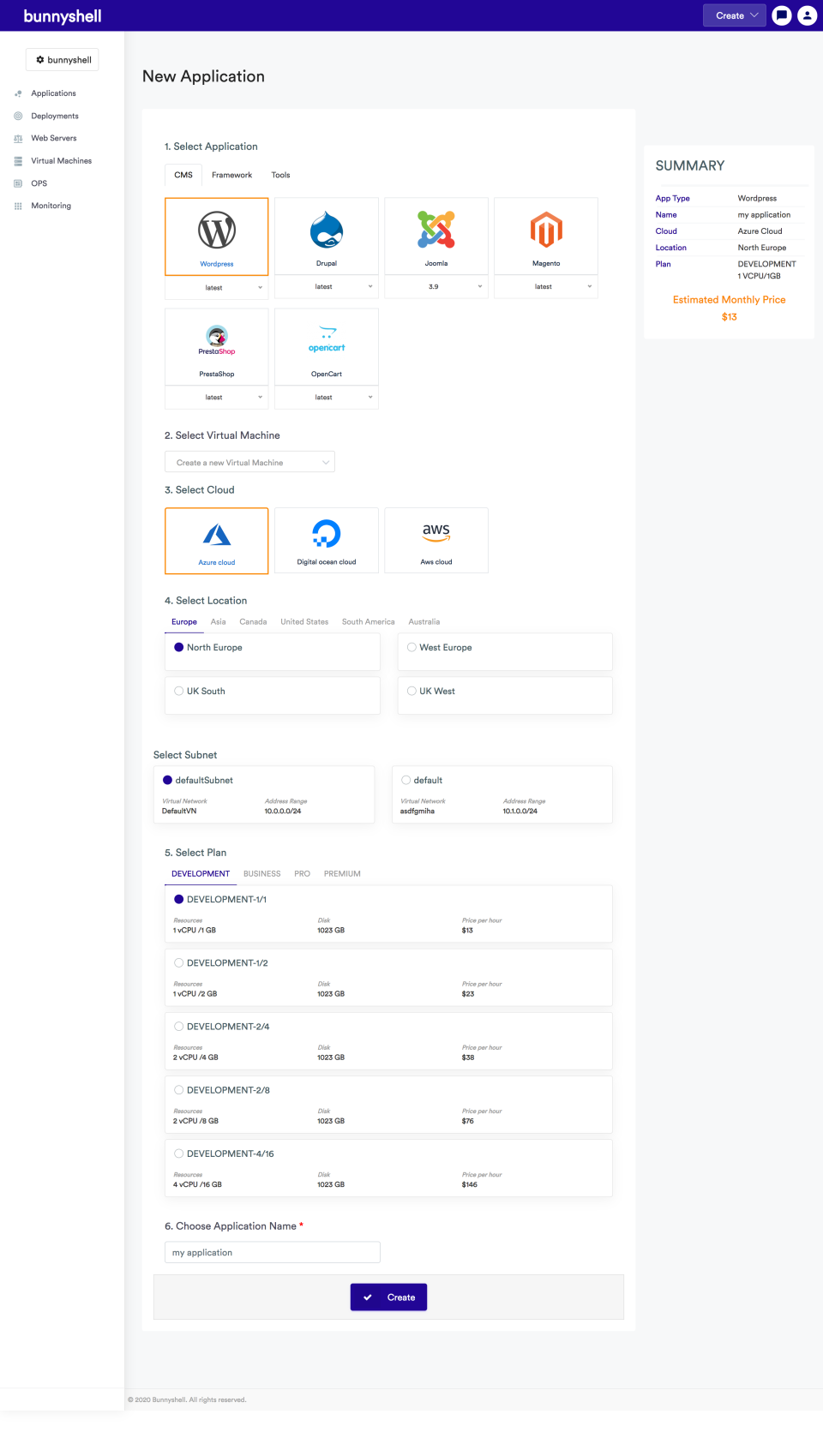
Task: Open the Magento version dropdown
Action: 546,287
